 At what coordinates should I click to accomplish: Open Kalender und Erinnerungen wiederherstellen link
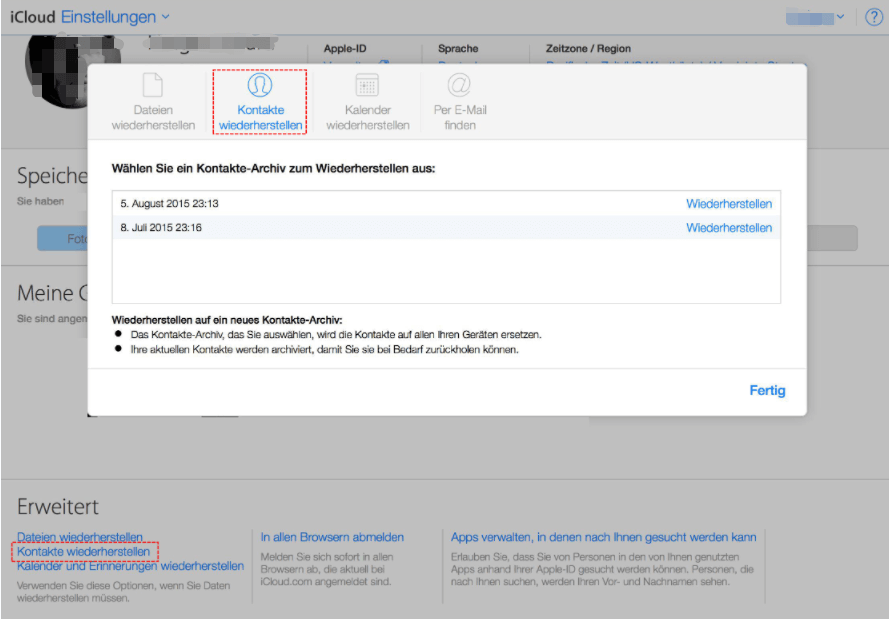tap(130, 566)
